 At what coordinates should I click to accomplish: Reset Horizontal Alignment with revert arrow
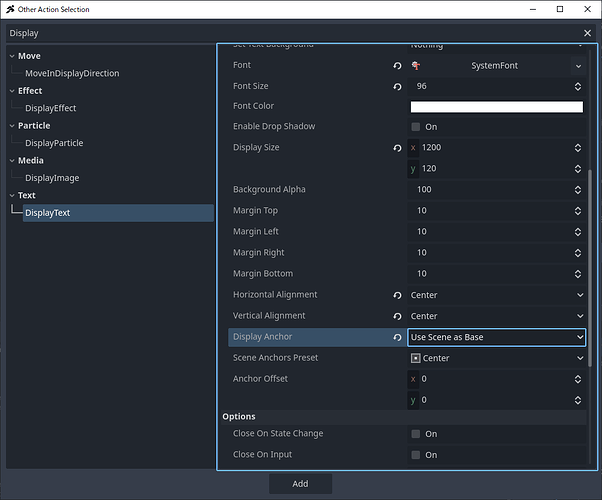398,295
